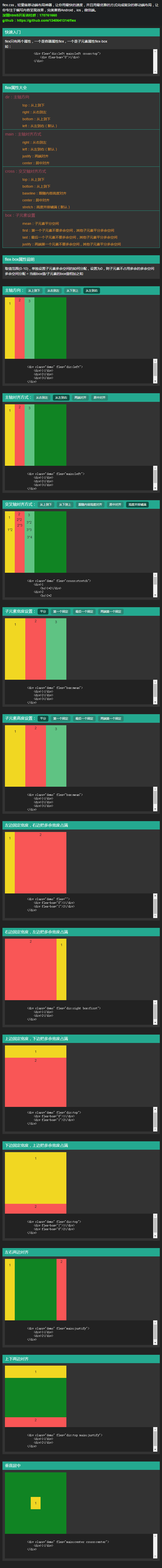
Task: Select 从上到下 in the 主轴方向 section
Action: tap(34, 291)
